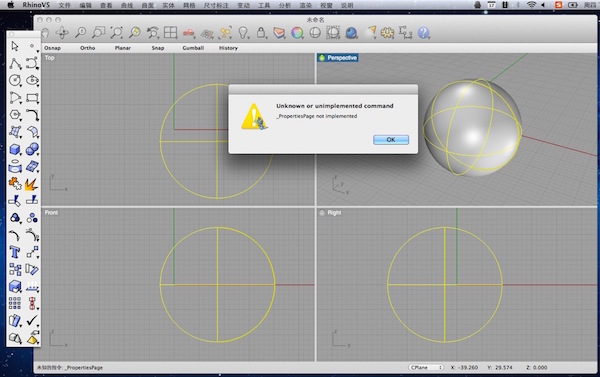Toggle Osnap in the status bar
This screenshot has width=600, height=377.
pos(52,48)
